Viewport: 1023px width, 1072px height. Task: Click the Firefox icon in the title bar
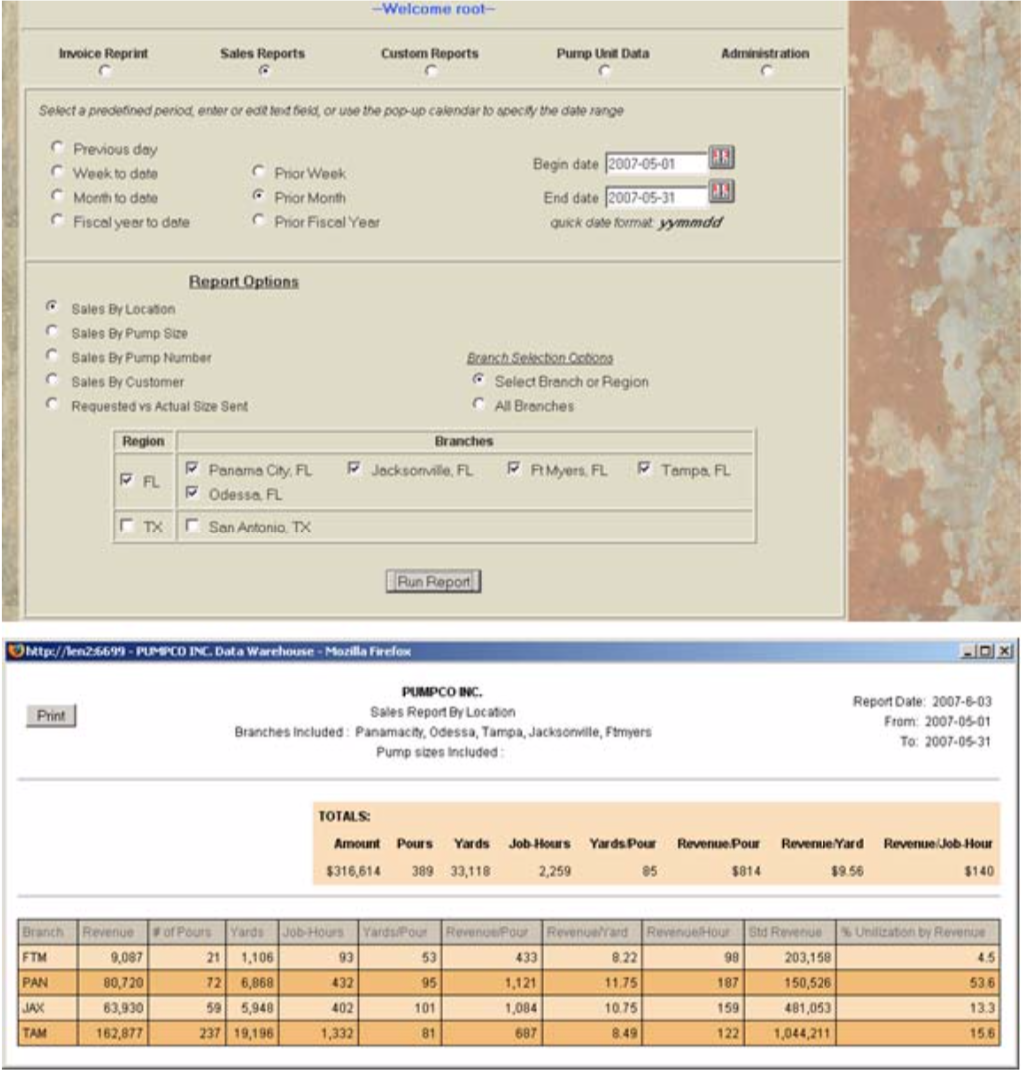[15, 651]
